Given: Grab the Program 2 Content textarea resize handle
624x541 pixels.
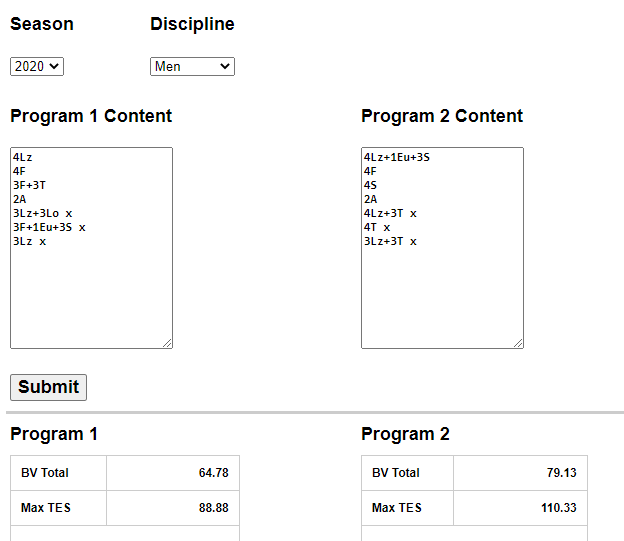Looking at the screenshot, I should (518, 343).
